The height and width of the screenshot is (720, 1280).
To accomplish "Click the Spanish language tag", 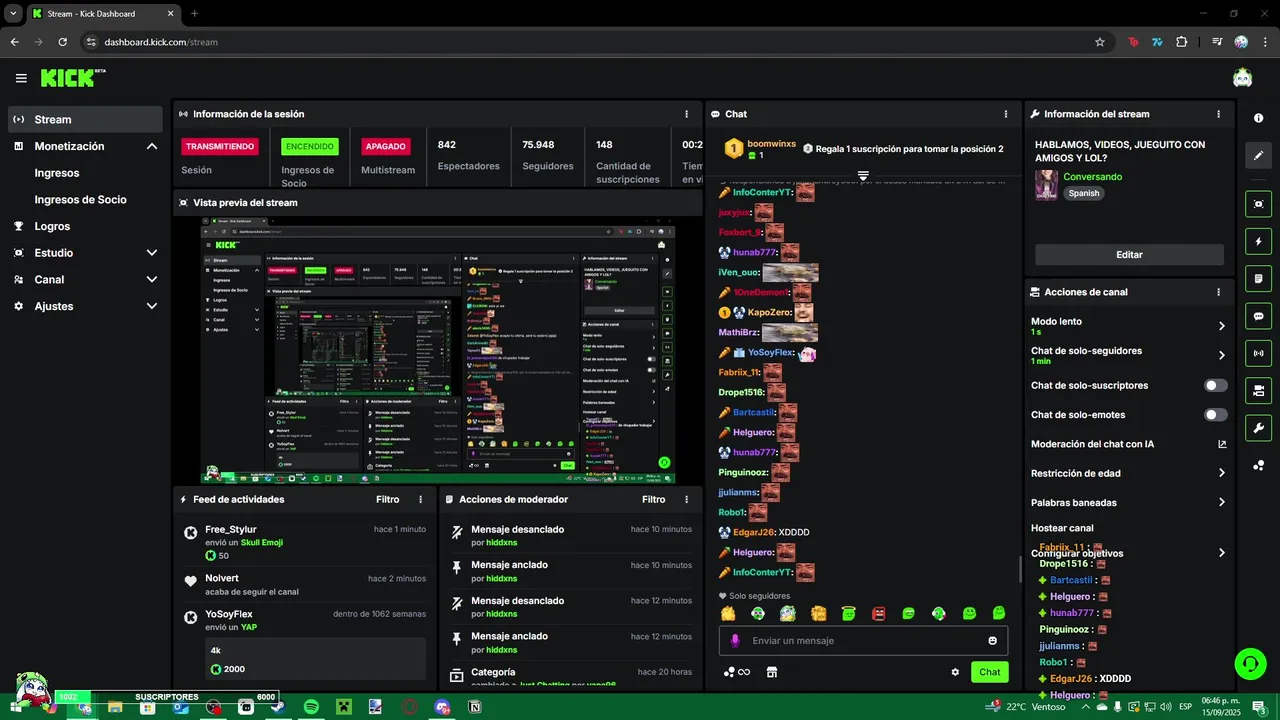I will pos(1084,193).
